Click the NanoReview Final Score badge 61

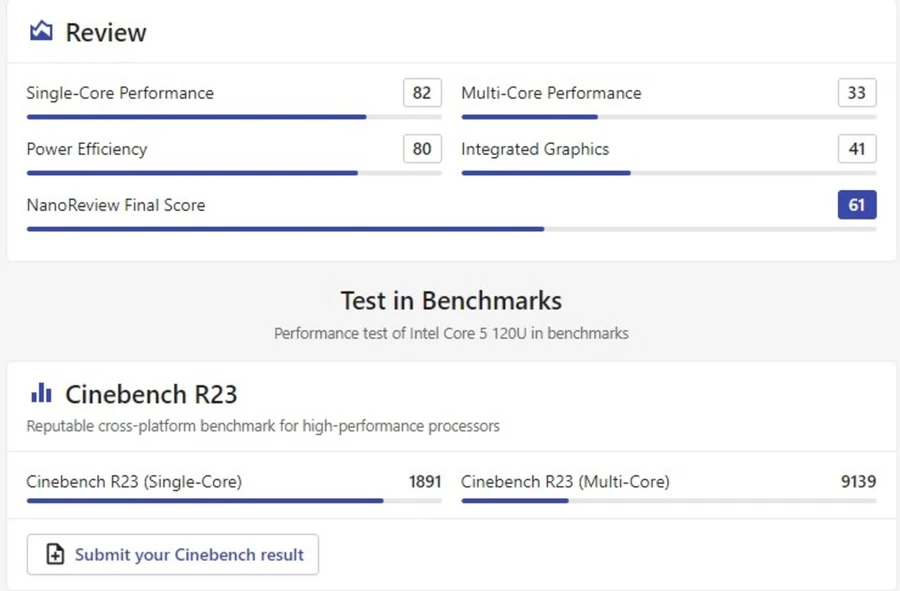[856, 205]
